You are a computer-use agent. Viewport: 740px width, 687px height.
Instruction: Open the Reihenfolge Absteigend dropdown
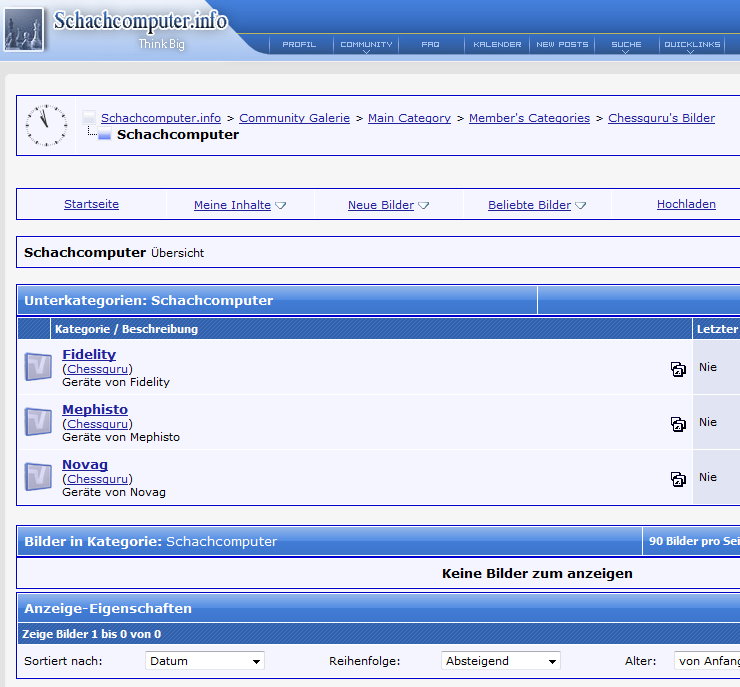[500, 661]
